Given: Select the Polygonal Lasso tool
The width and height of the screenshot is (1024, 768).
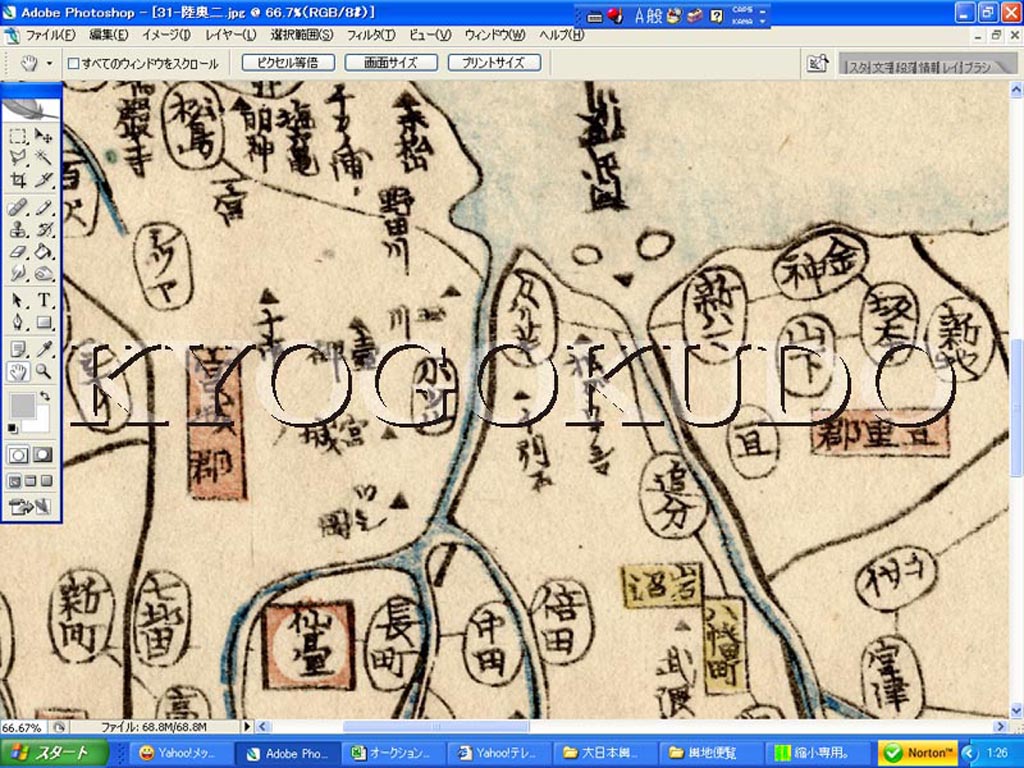Looking at the screenshot, I should pyautogui.click(x=18, y=157).
